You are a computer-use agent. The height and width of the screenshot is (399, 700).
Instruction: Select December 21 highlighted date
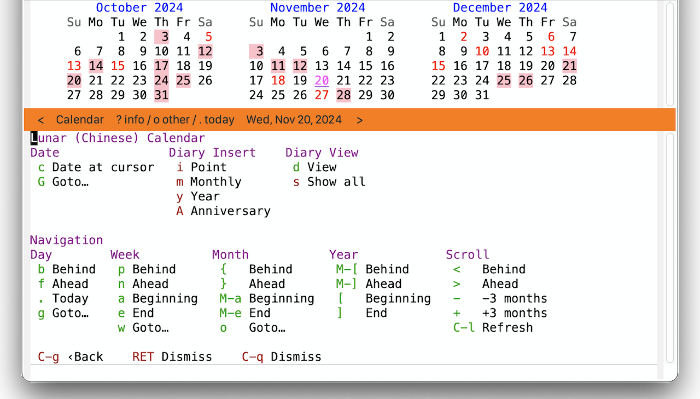pos(570,66)
